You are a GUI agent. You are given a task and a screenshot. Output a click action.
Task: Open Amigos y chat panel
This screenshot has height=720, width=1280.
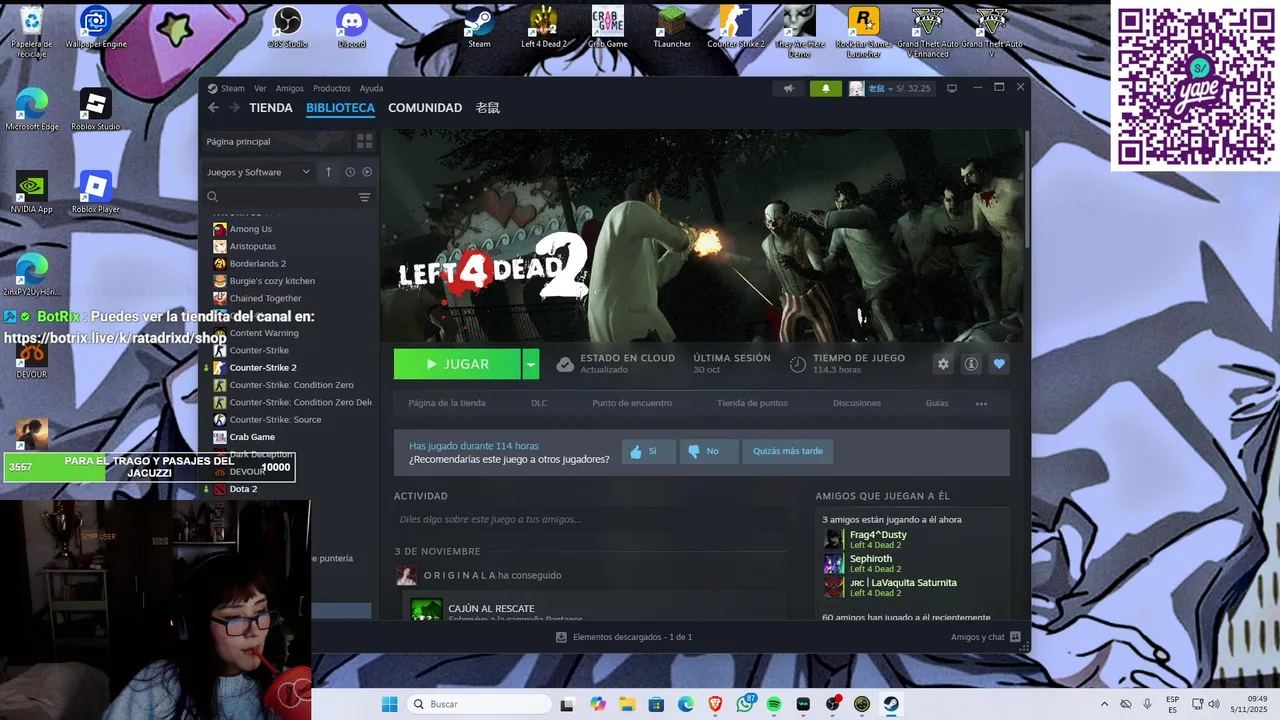[x=986, y=637]
